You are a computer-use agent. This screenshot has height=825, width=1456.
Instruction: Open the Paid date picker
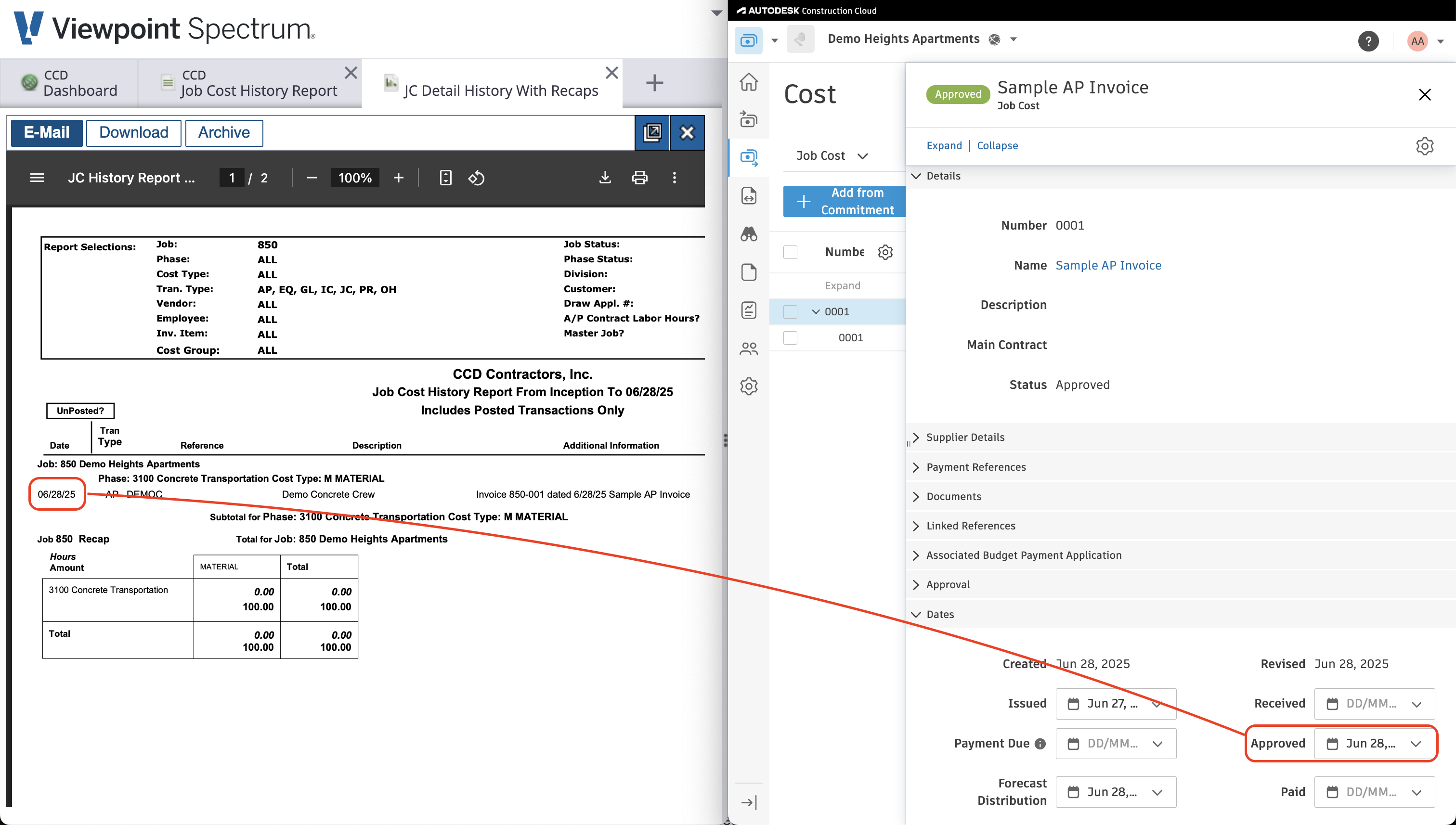point(1374,792)
